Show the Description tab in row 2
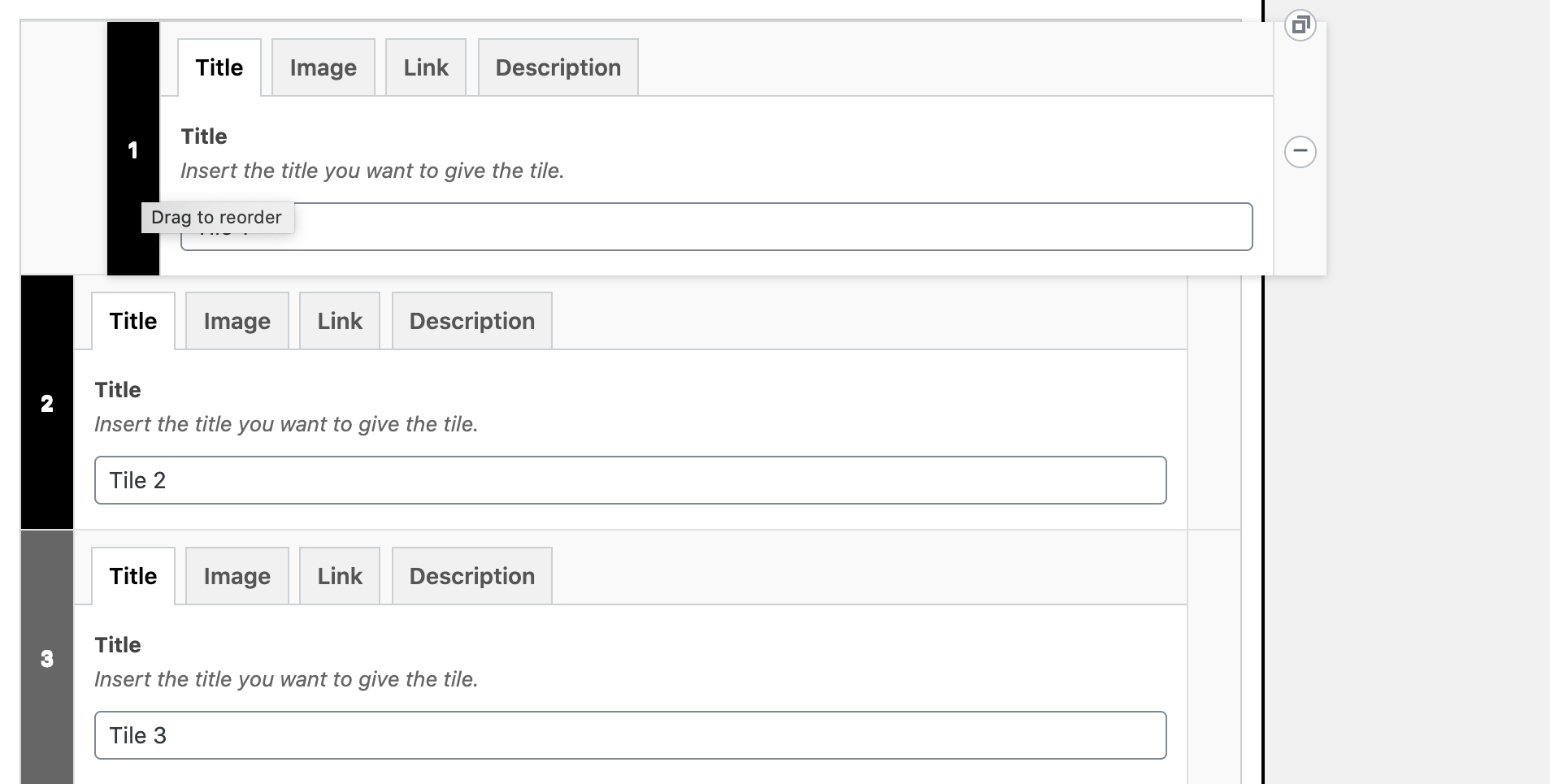This screenshot has height=784, width=1550. (x=471, y=321)
